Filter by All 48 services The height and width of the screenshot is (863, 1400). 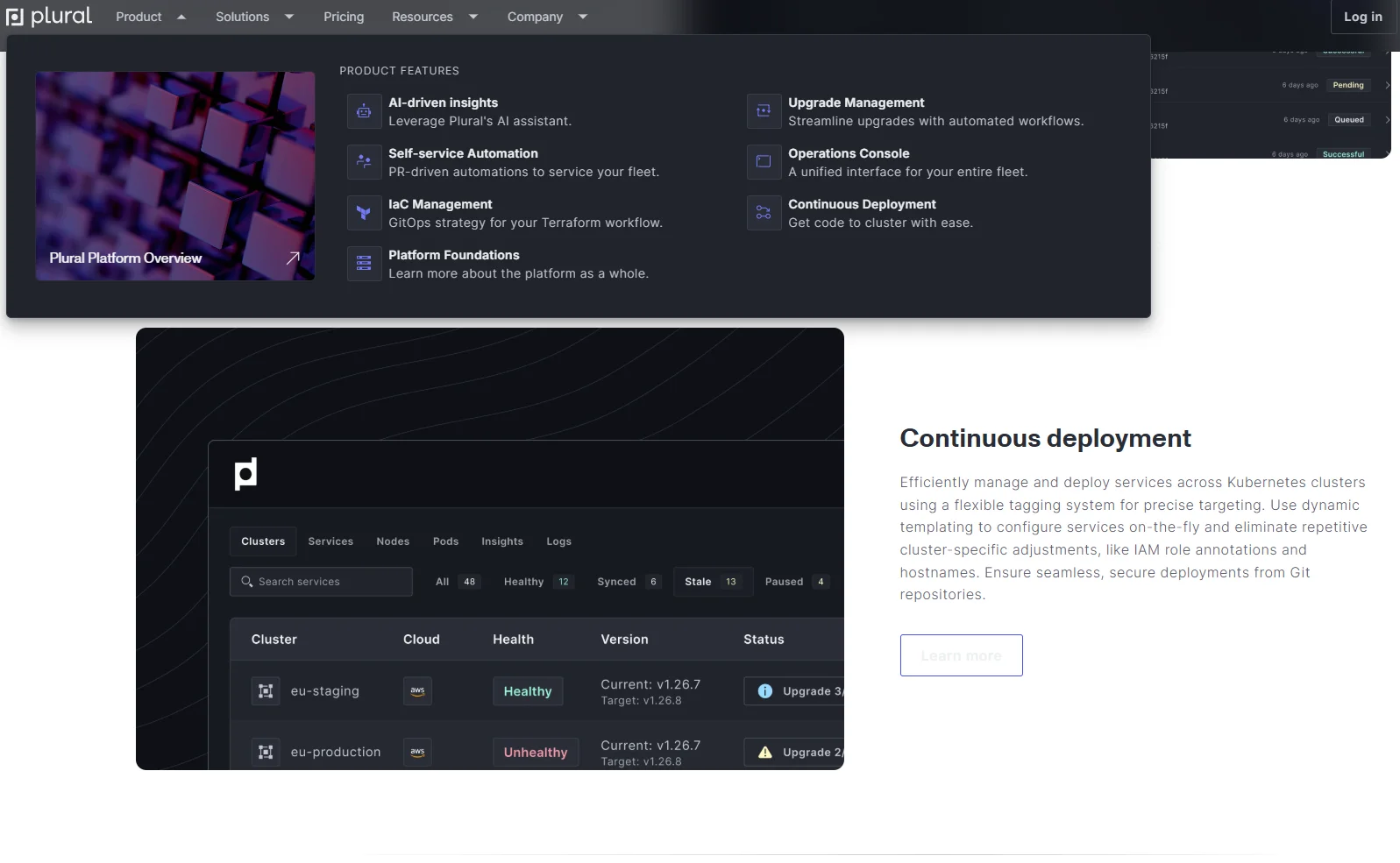click(x=458, y=582)
